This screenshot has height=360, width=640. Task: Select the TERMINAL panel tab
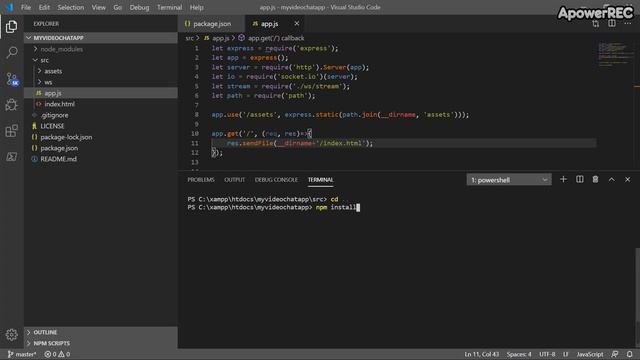click(x=320, y=180)
